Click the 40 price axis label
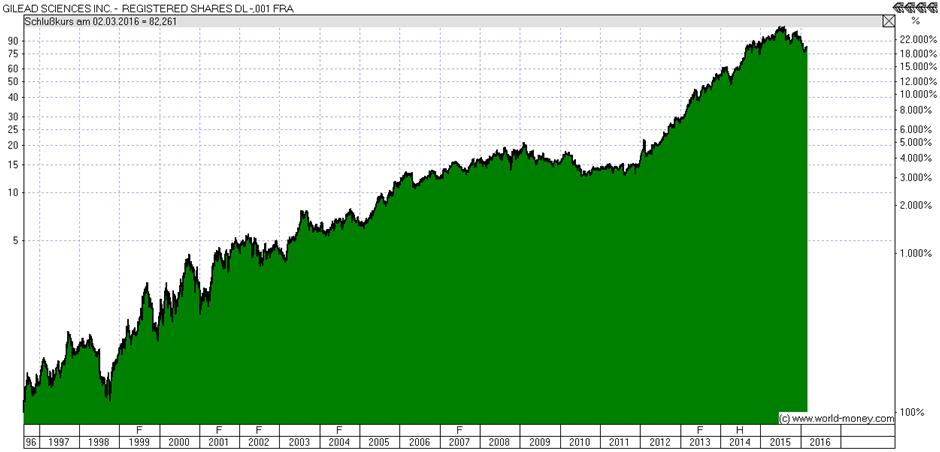Screen dimensions: 940x452 click(x=14, y=97)
